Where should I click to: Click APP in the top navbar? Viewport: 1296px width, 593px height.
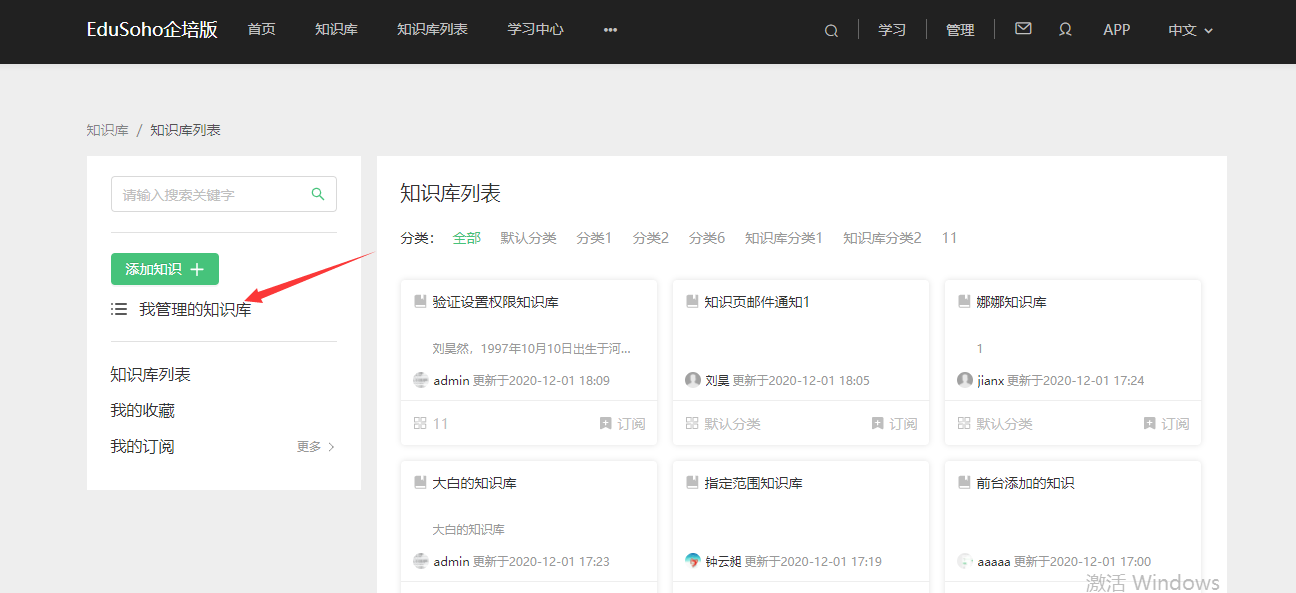click(x=1117, y=30)
